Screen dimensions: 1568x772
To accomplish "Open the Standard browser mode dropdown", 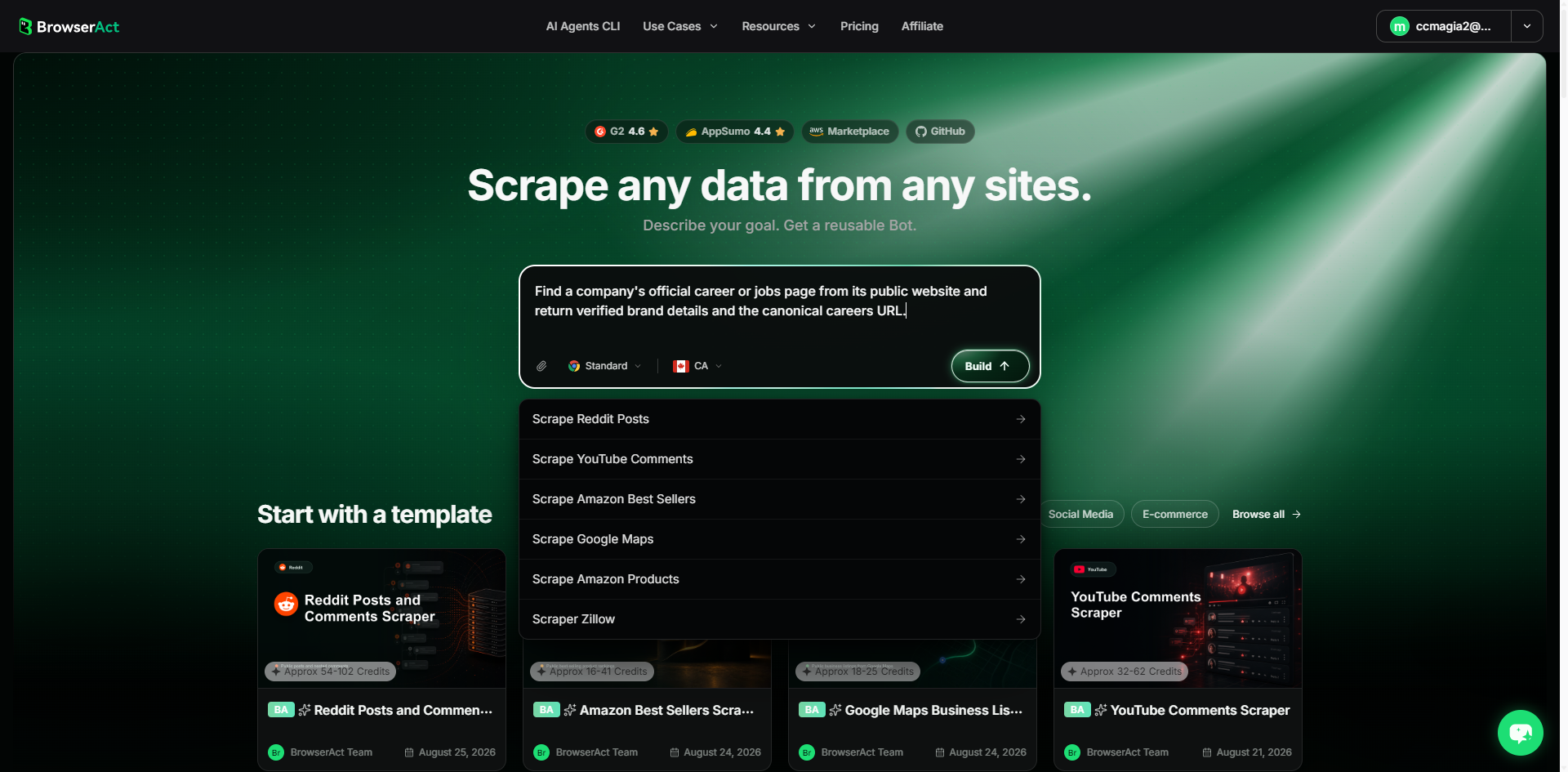I will [605, 366].
